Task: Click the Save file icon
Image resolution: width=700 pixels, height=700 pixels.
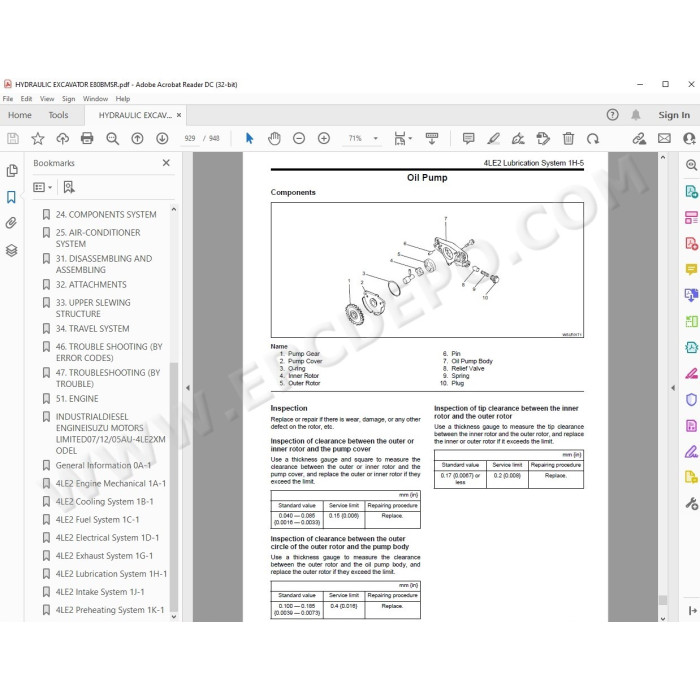Action: pyautogui.click(x=13, y=138)
